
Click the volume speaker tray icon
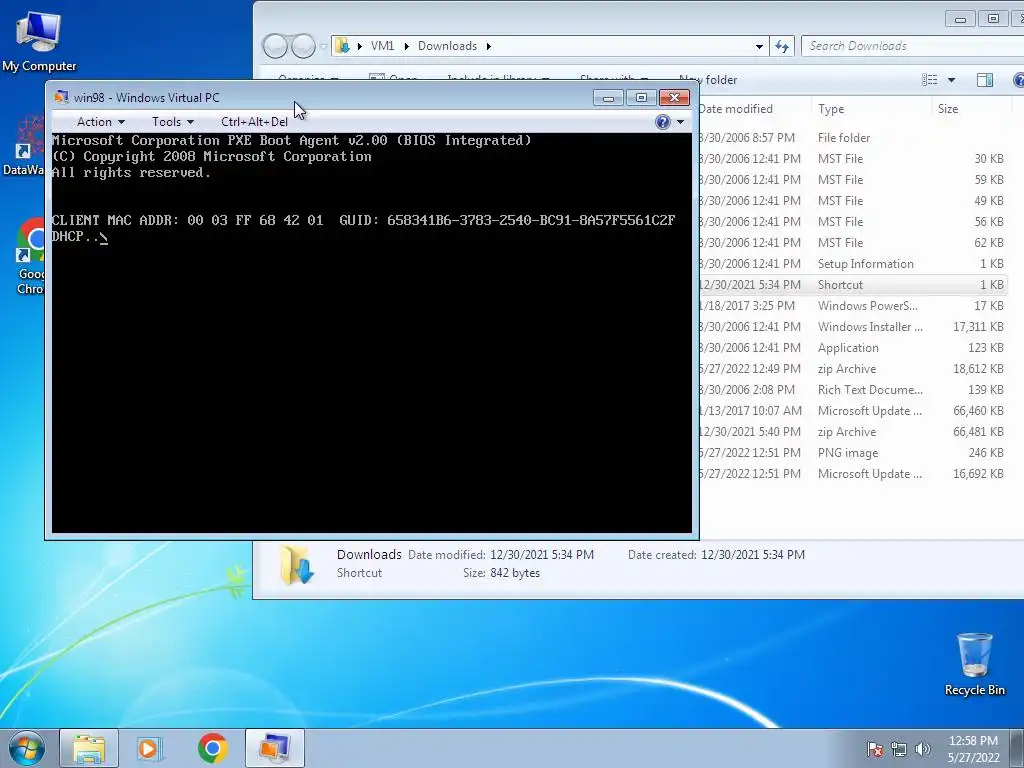click(x=923, y=749)
